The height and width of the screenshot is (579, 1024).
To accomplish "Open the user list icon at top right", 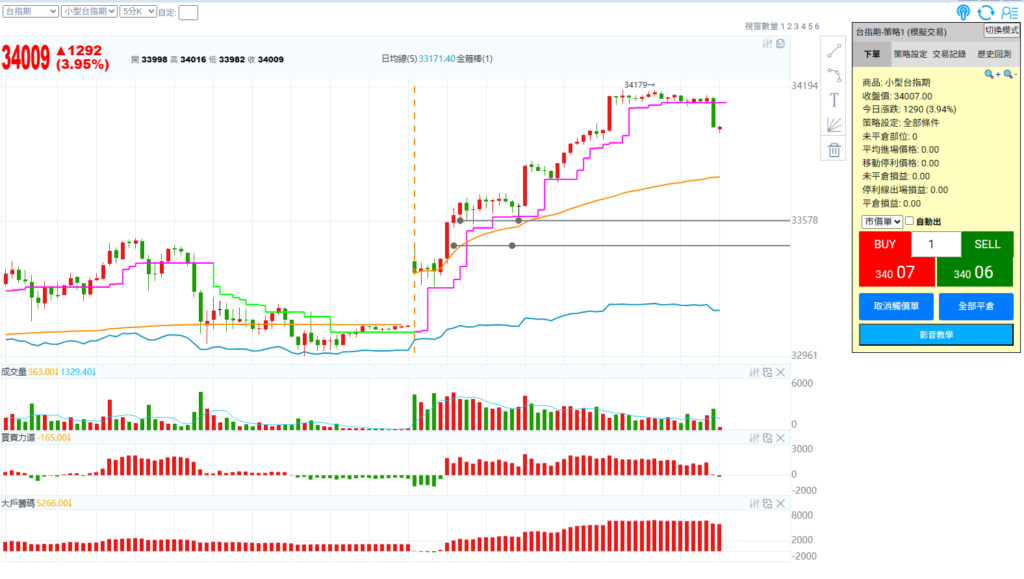I will point(1010,12).
